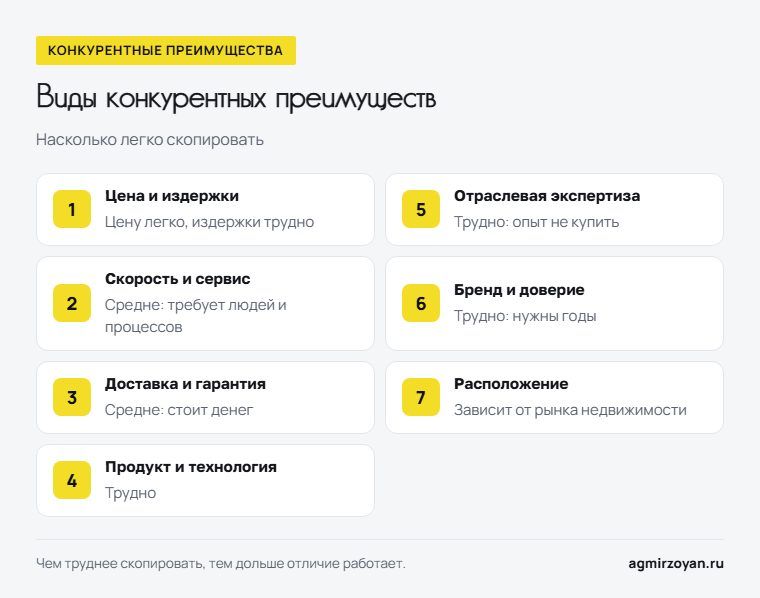Click the yellow number 7 badge
The height and width of the screenshot is (598, 760).
click(421, 397)
